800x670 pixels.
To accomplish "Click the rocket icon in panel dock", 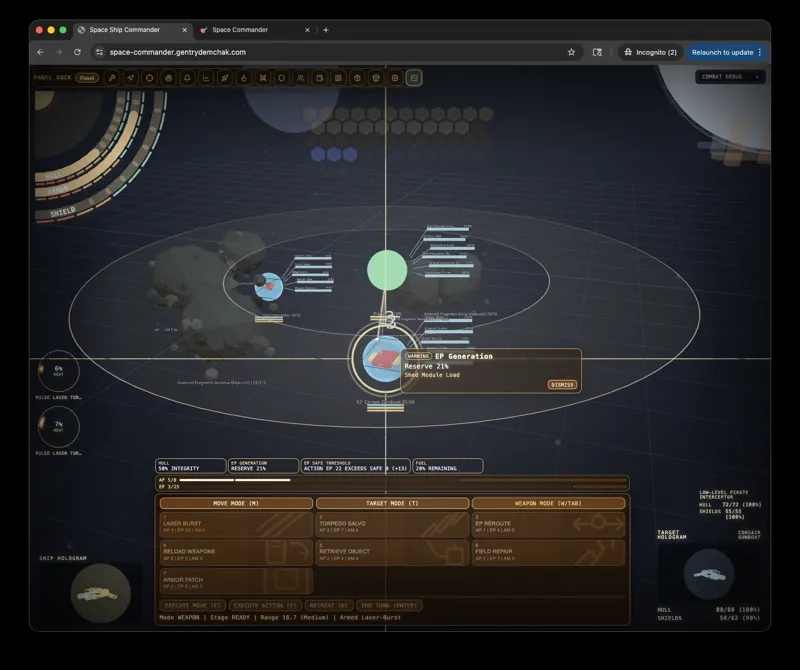I will (225, 78).
